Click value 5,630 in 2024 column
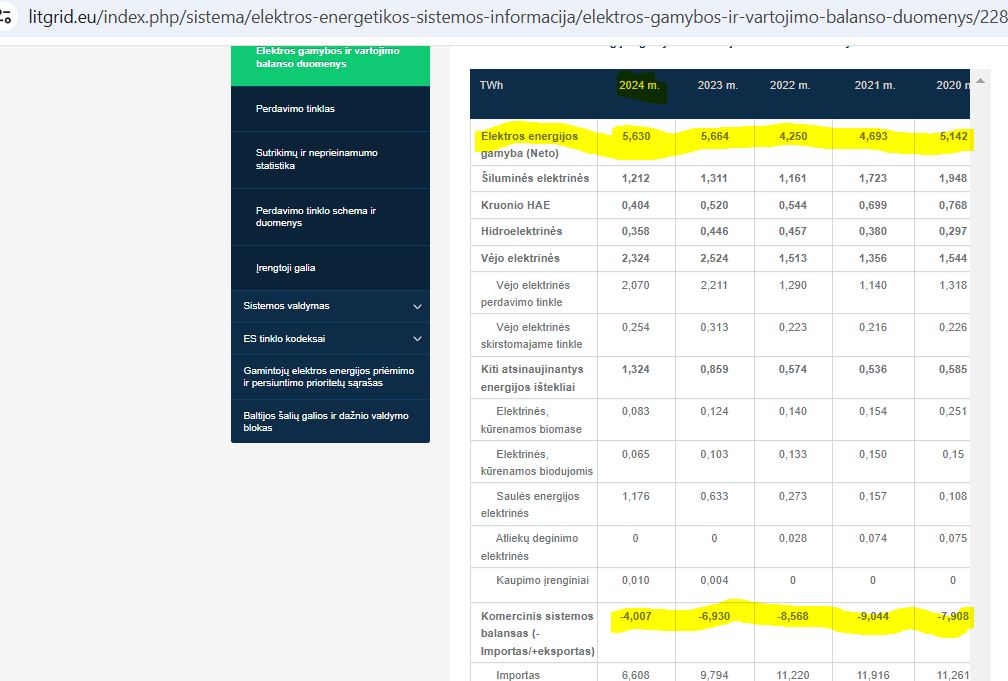 pyautogui.click(x=636, y=136)
